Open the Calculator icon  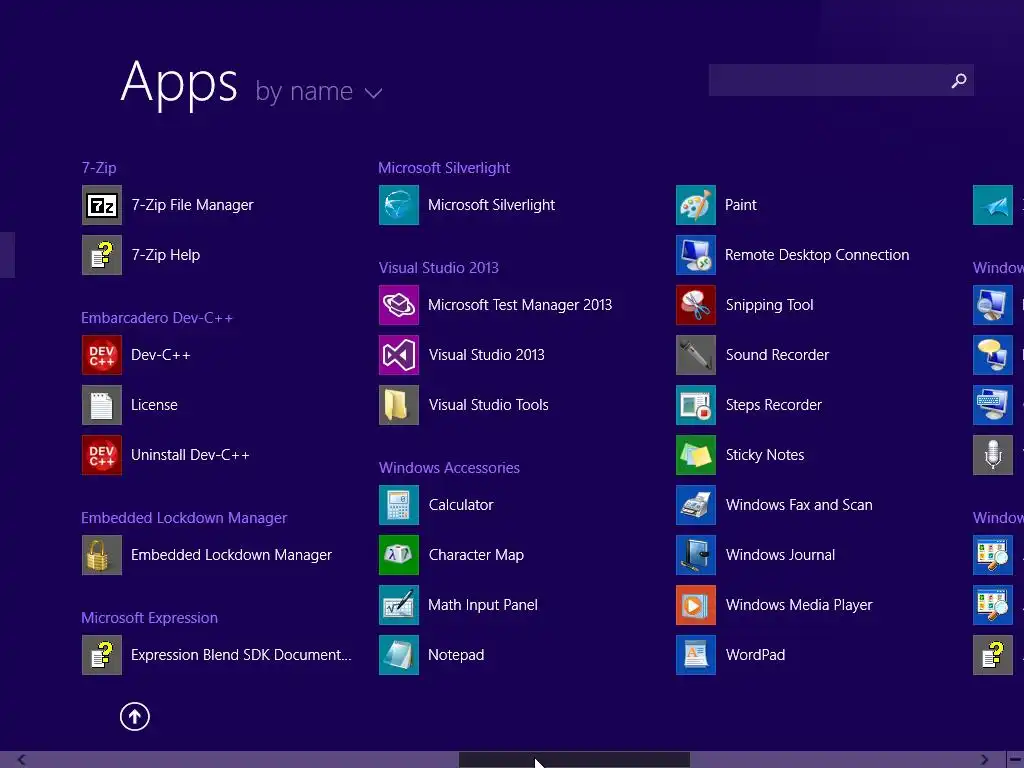coord(399,505)
